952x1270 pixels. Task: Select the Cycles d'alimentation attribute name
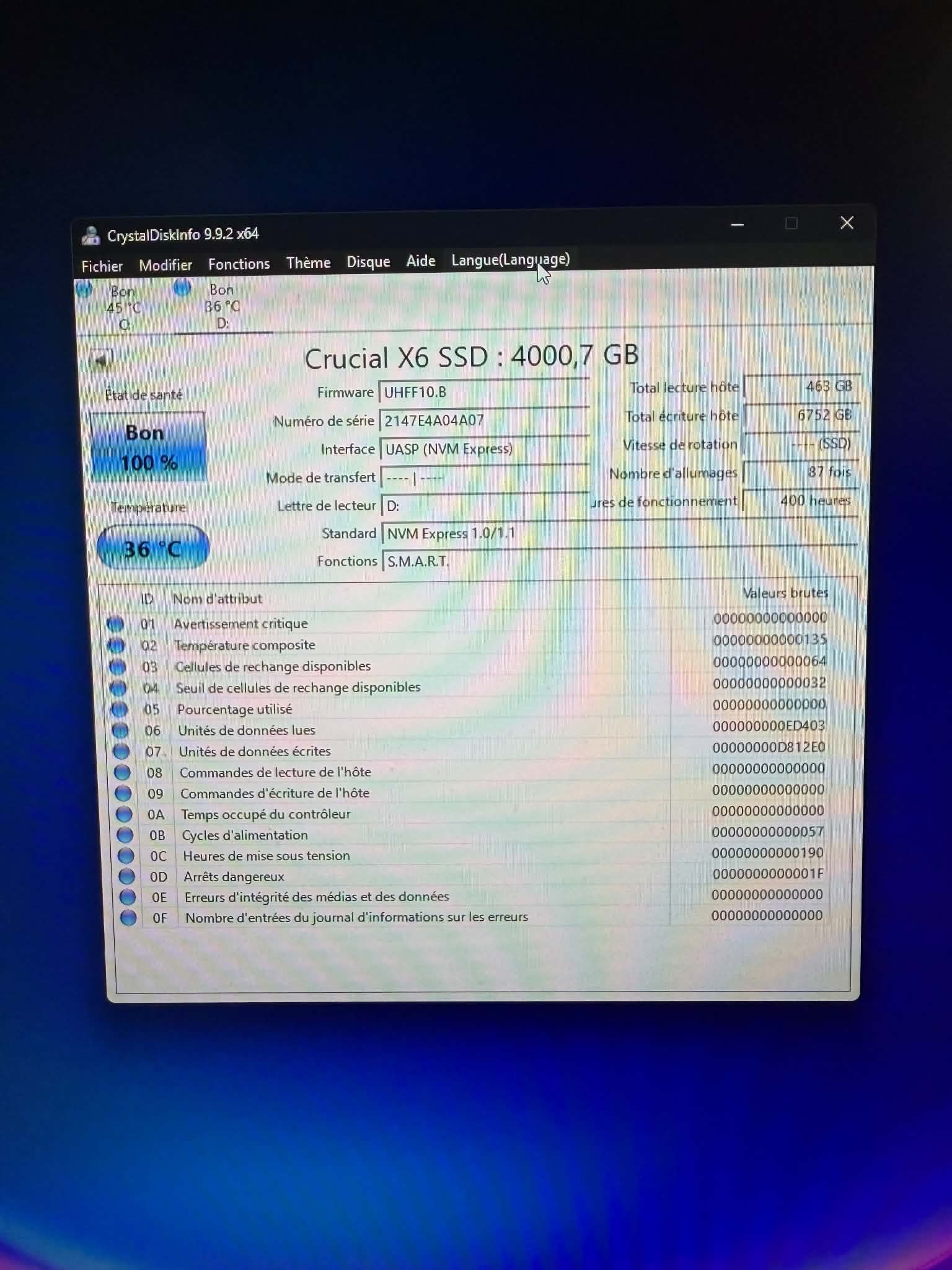[245, 835]
